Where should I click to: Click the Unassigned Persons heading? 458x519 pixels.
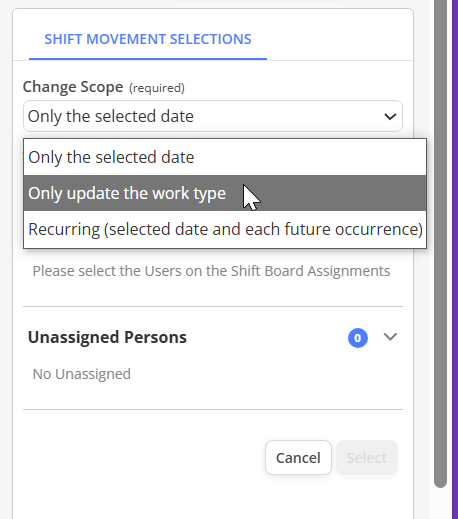[x=107, y=337]
